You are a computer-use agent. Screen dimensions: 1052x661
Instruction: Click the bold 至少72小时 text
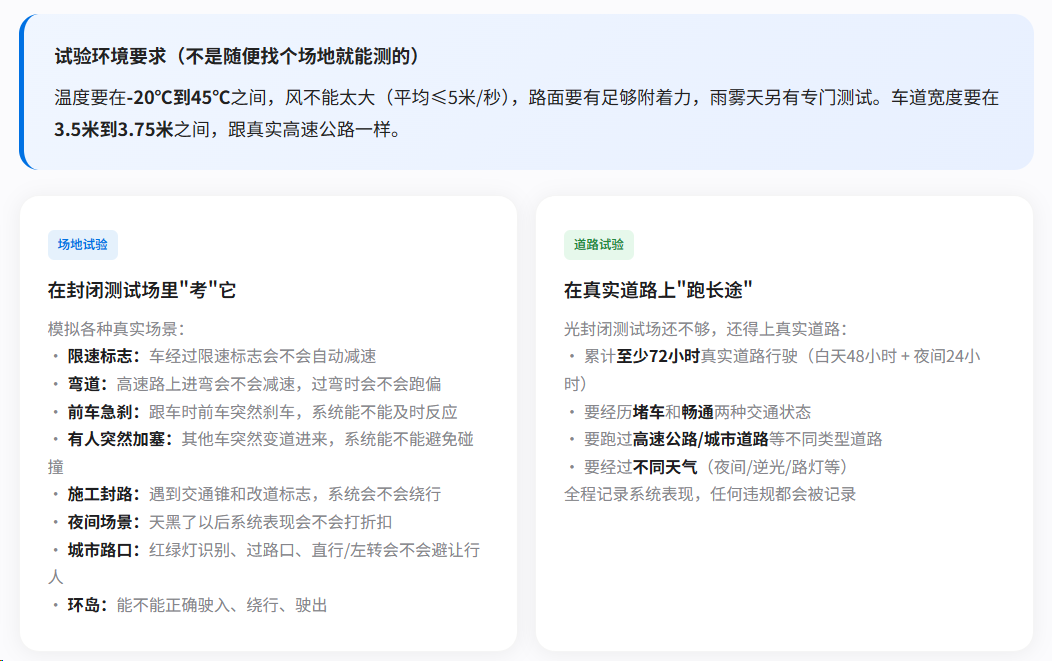[657, 356]
